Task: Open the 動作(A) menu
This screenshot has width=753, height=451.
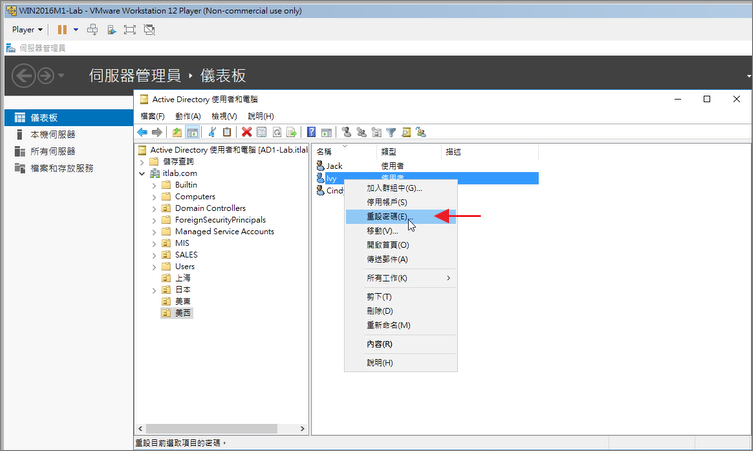Action: (x=188, y=116)
